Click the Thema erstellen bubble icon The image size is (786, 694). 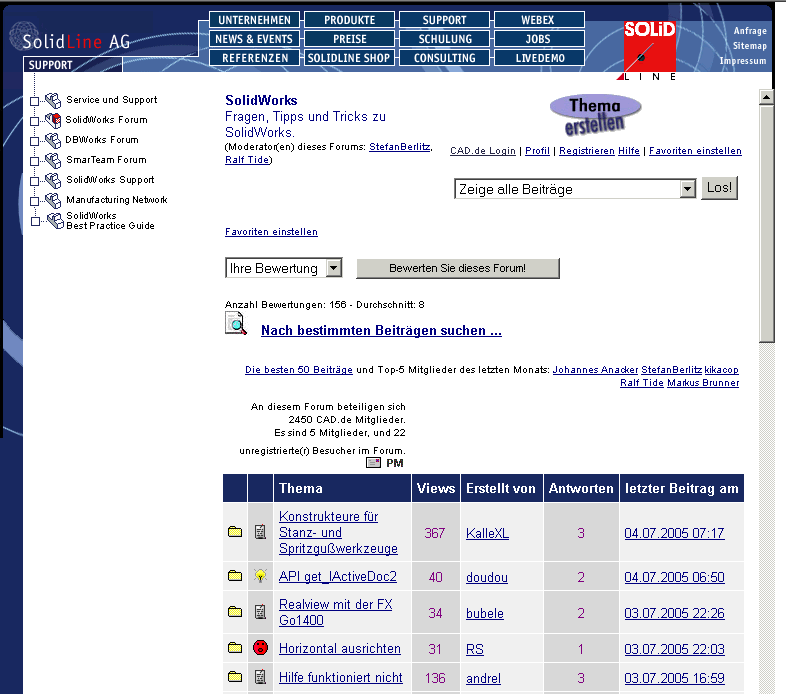point(595,115)
